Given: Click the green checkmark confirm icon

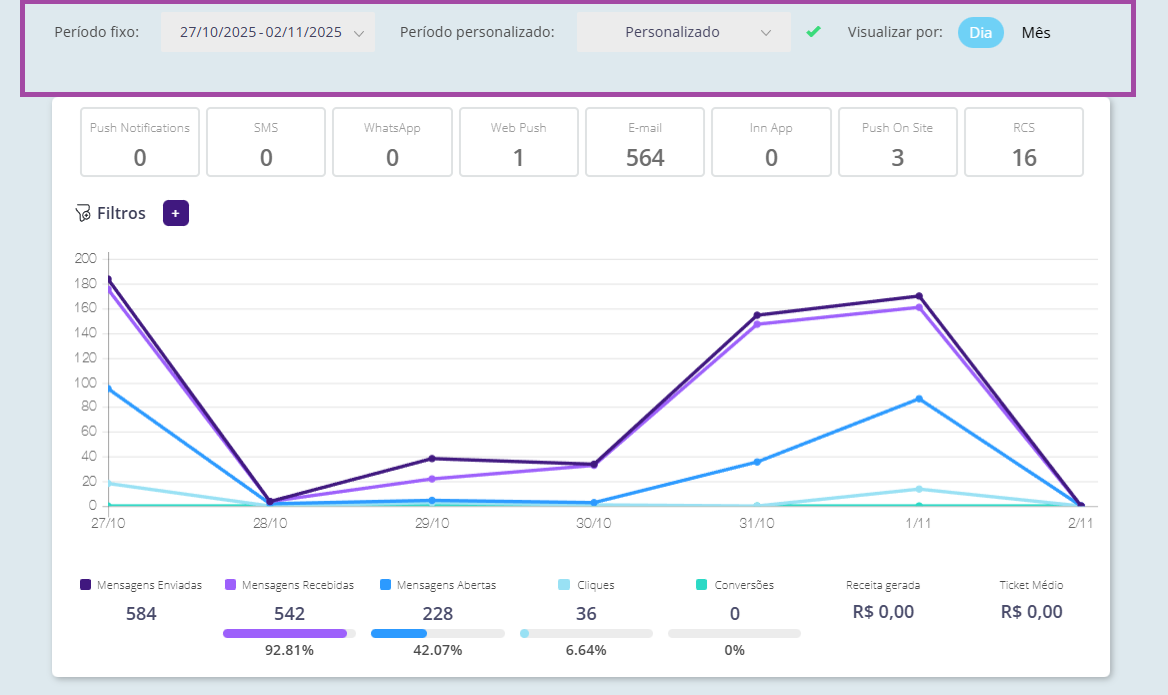Looking at the screenshot, I should coord(813,32).
